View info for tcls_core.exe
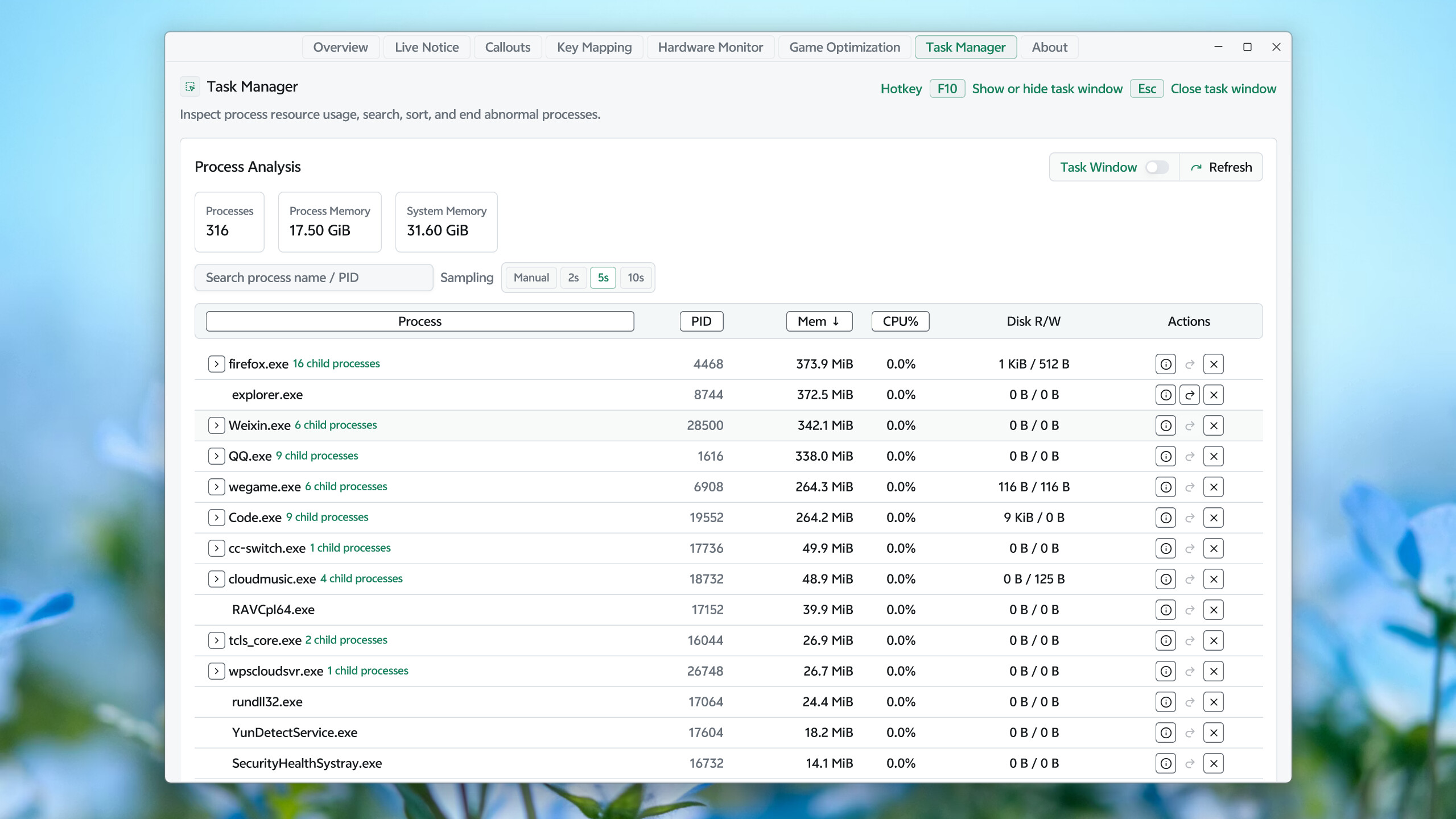This screenshot has height=819, width=1456. [1165, 640]
